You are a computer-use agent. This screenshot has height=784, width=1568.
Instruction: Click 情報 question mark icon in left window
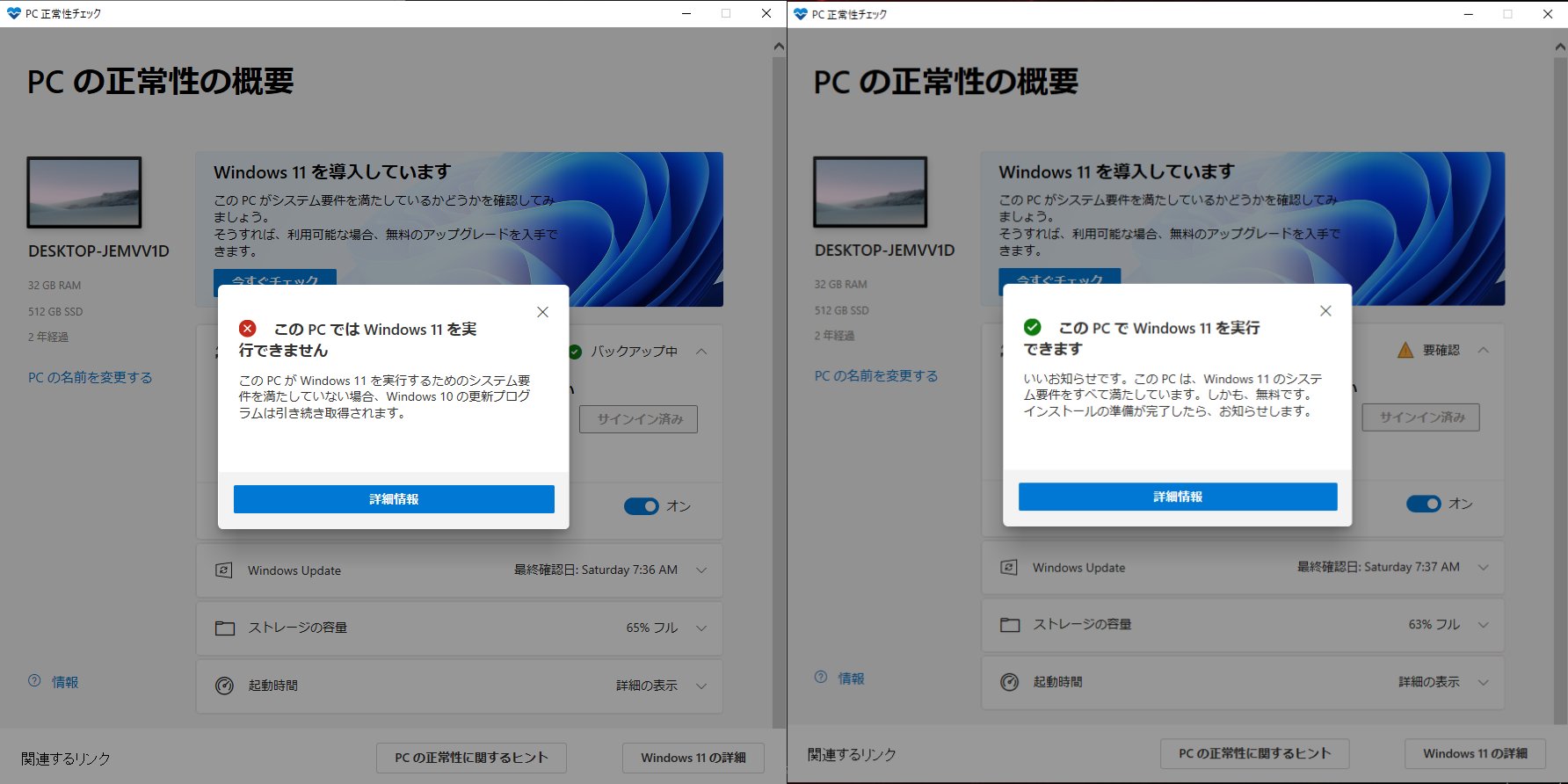tap(34, 680)
